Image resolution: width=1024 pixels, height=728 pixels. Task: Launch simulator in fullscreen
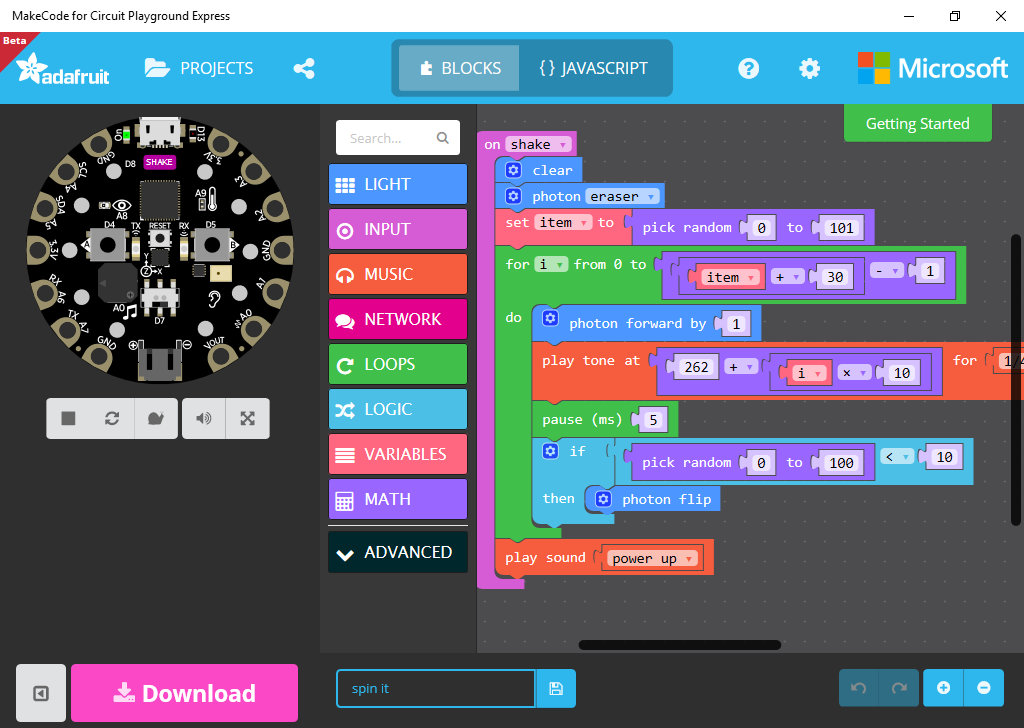click(x=248, y=418)
